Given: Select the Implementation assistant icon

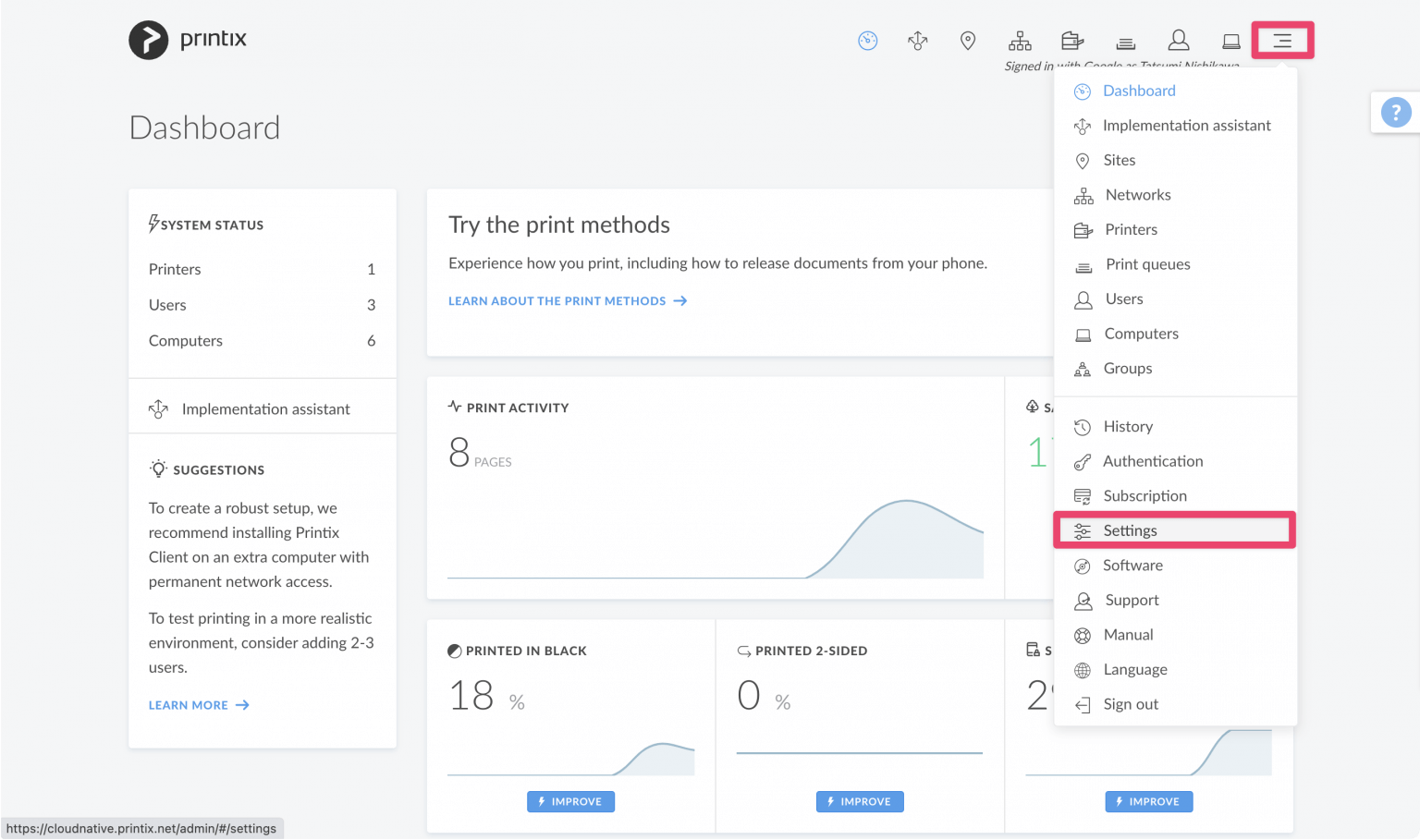Looking at the screenshot, I should [x=917, y=40].
